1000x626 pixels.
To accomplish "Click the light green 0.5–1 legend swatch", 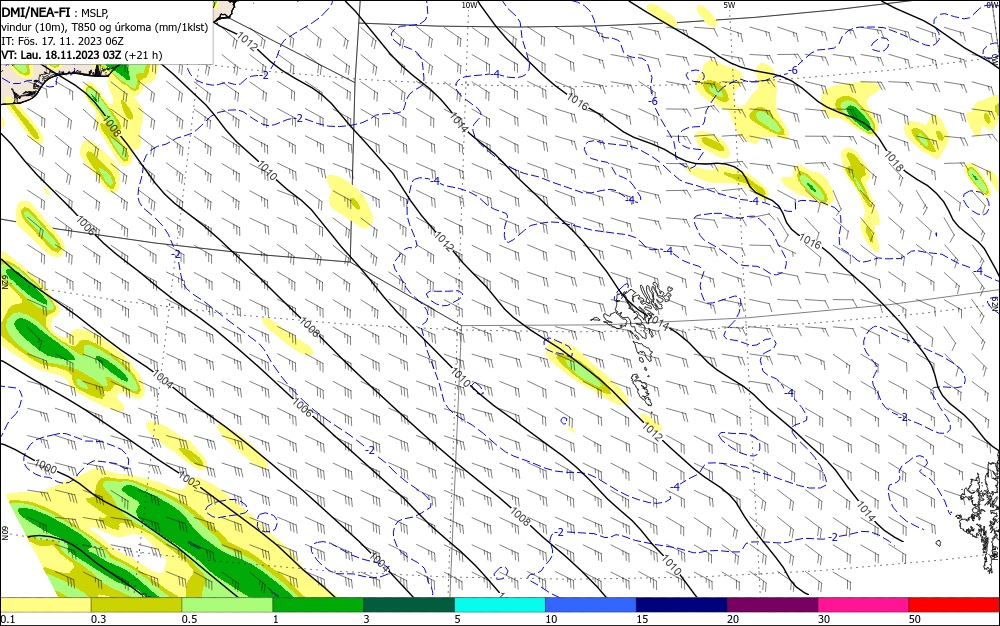I will [x=227, y=605].
